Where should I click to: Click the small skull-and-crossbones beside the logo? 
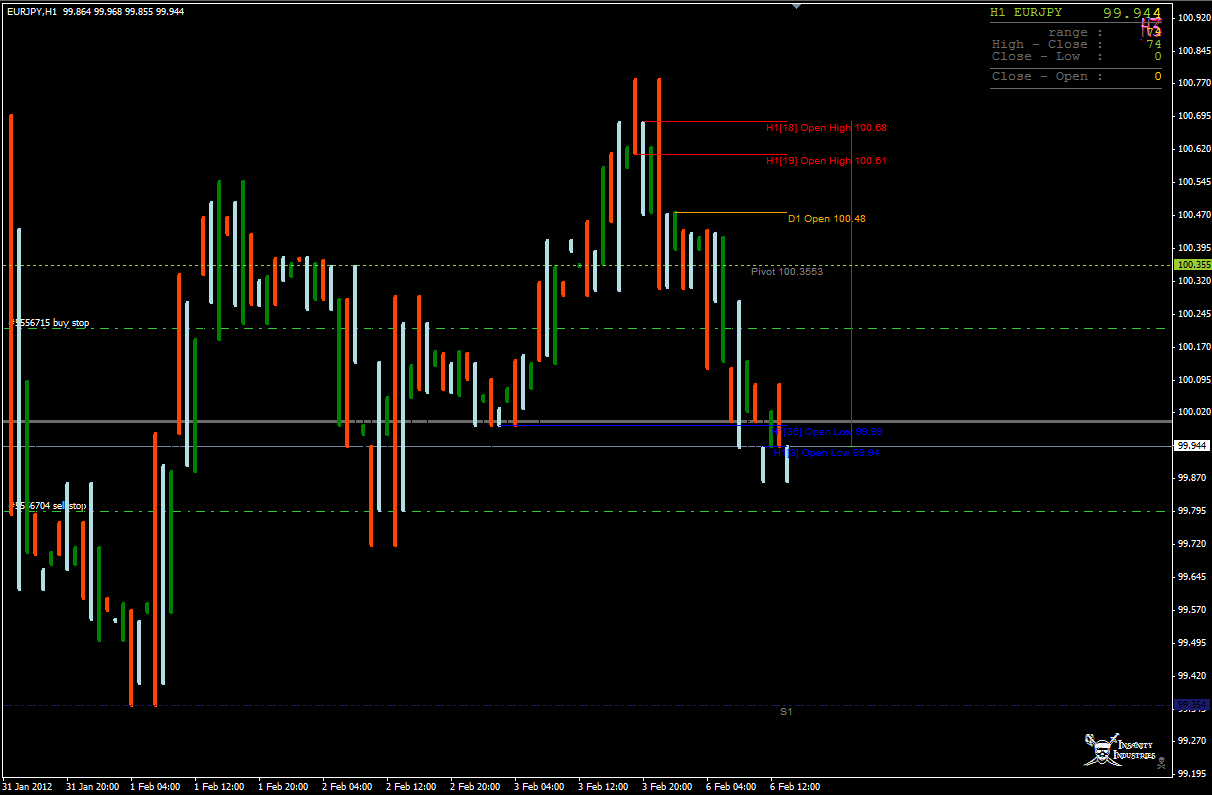1161,764
